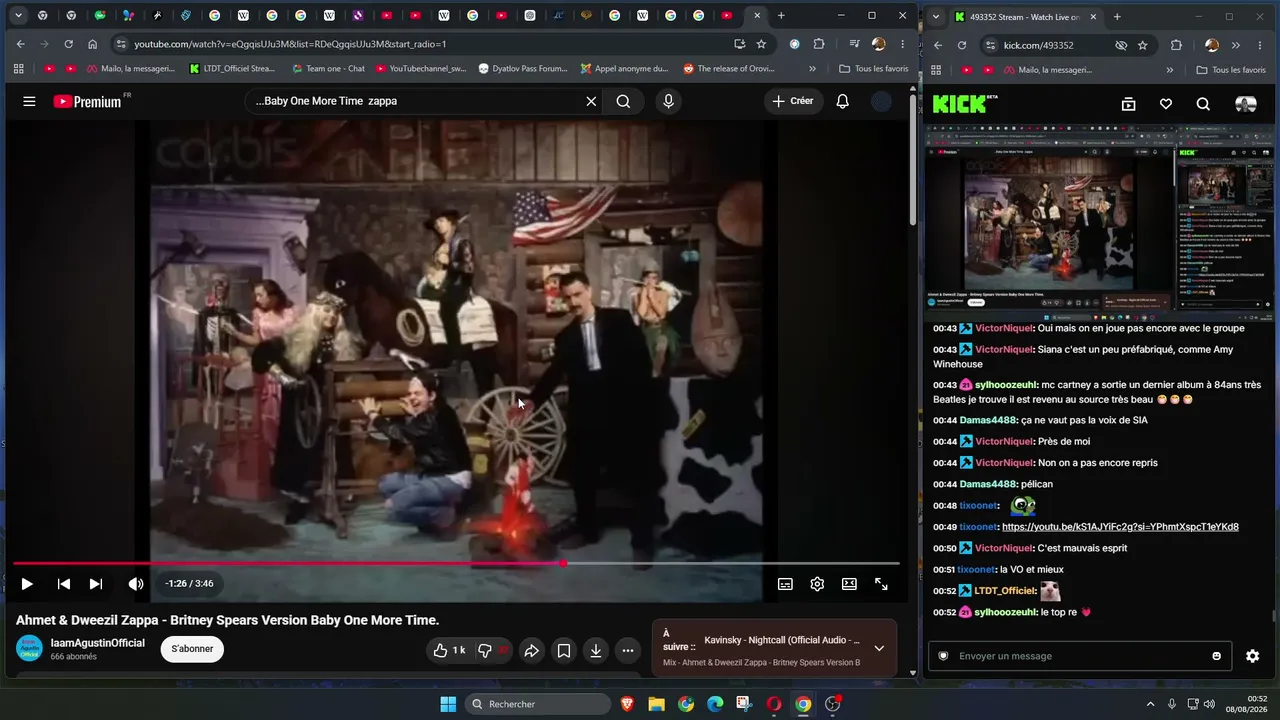
Task: Skip to next video in YouTube player
Action: [96, 584]
